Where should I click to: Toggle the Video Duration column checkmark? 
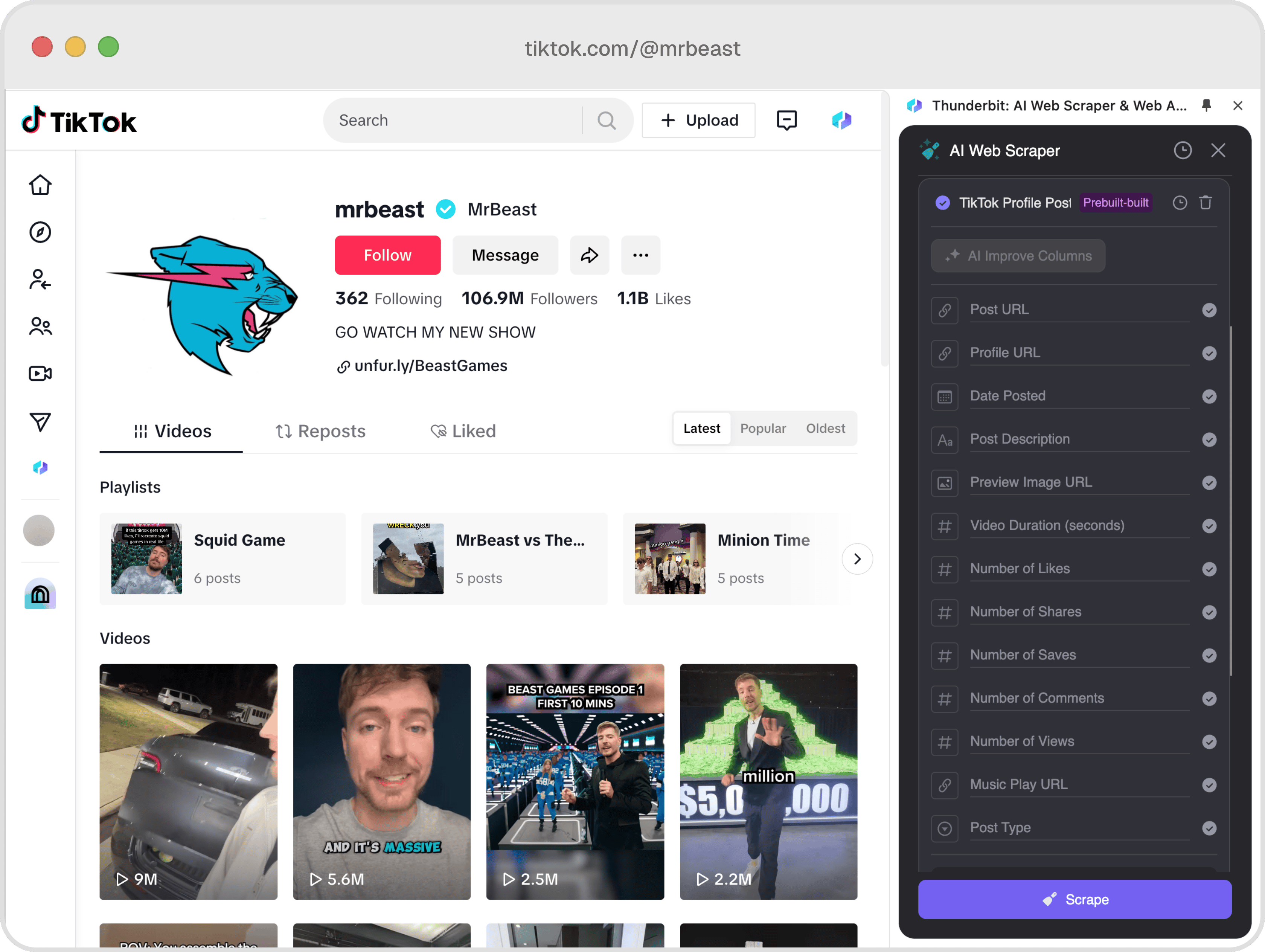tap(1209, 526)
